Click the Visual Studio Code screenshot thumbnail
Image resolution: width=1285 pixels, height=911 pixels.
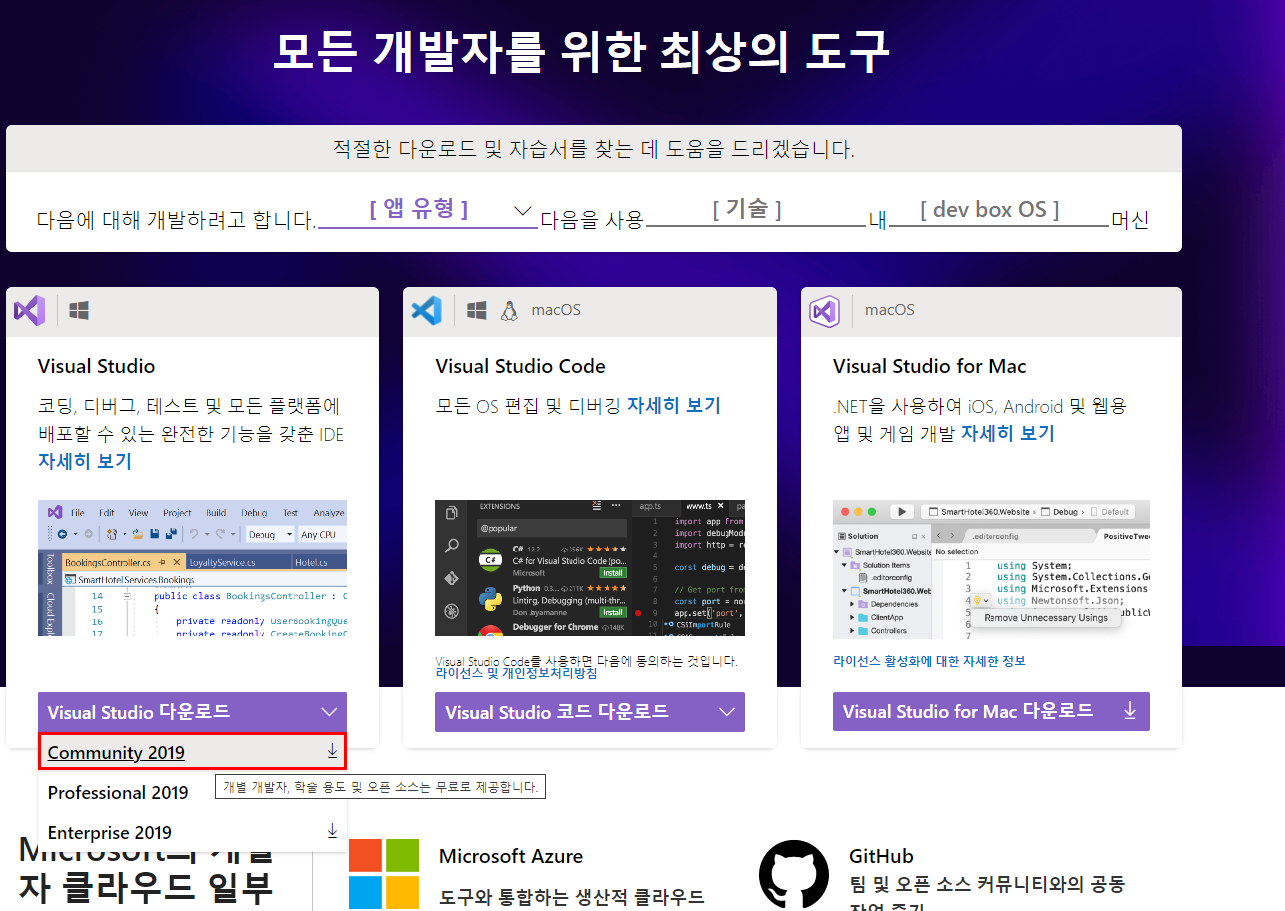coord(590,568)
